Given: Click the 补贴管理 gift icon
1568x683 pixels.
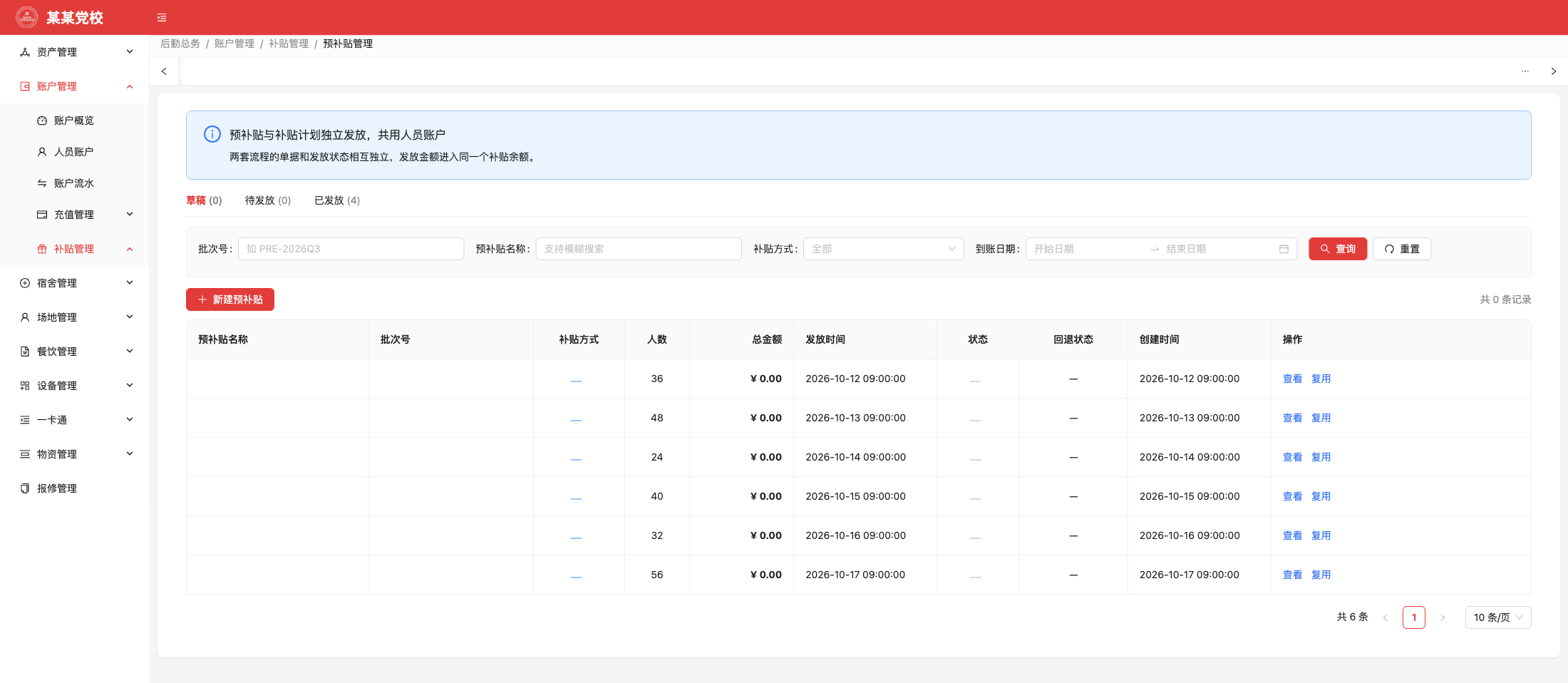Looking at the screenshot, I should (x=42, y=249).
